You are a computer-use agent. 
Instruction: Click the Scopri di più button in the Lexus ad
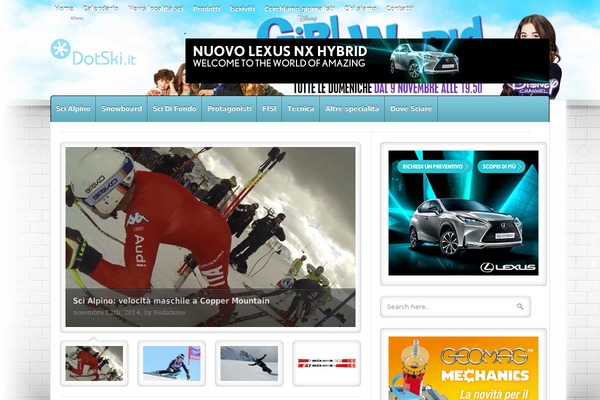pos(501,167)
